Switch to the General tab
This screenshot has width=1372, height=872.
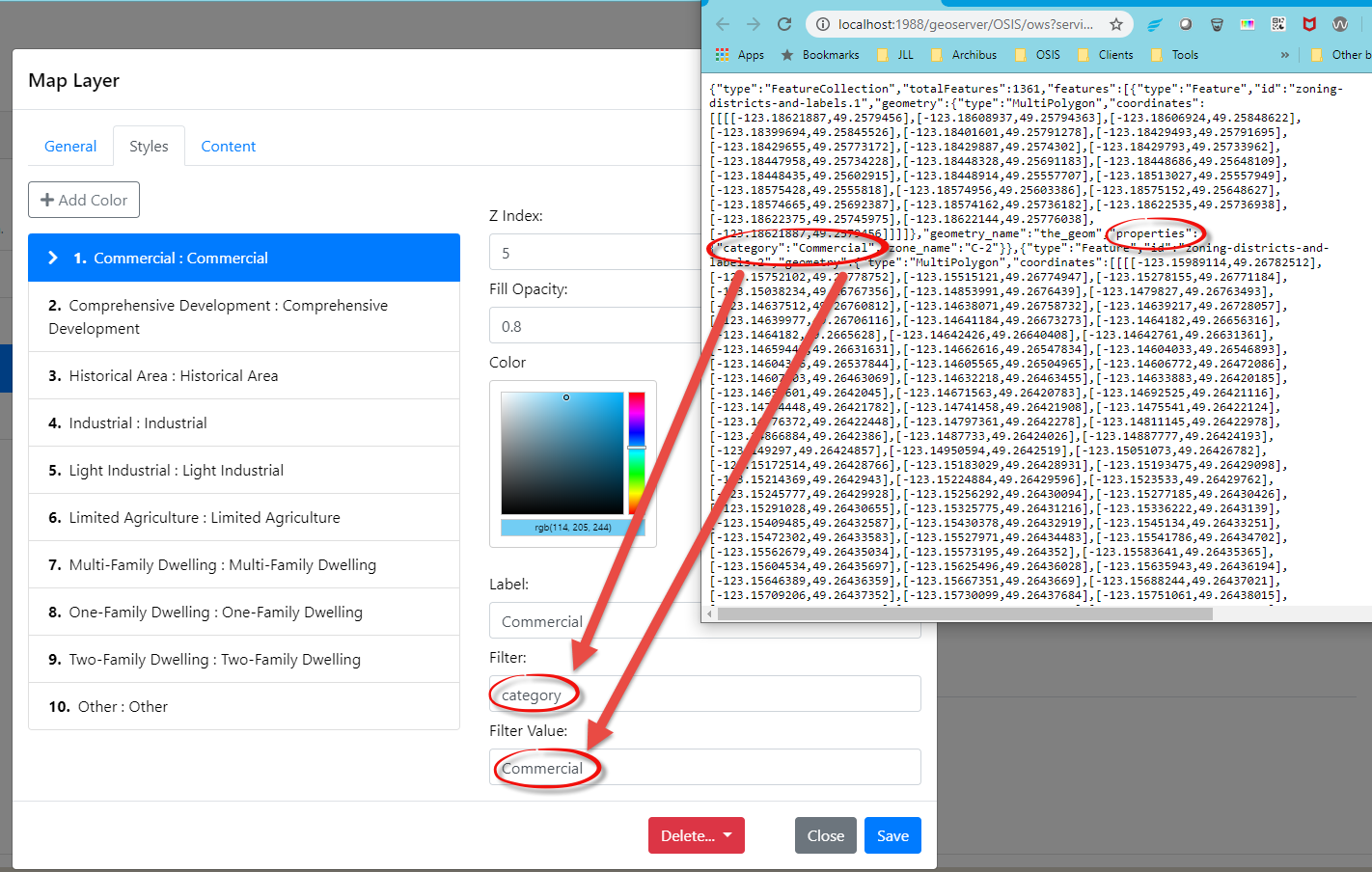[x=70, y=146]
